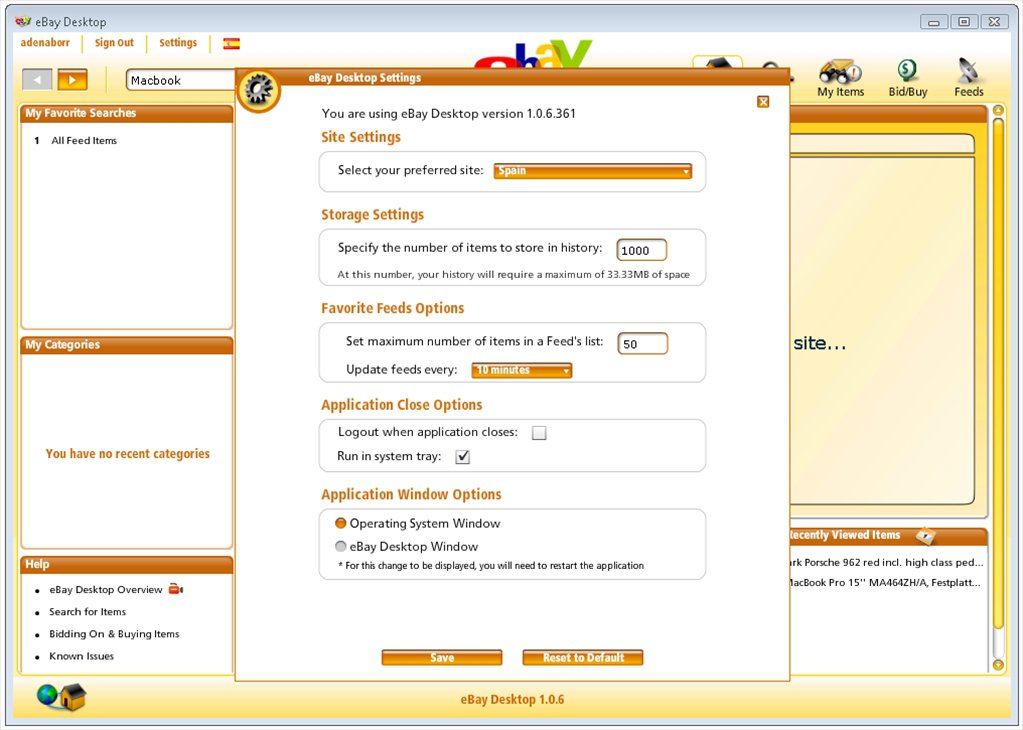
Task: Click the back navigation arrow
Action: click(x=39, y=79)
